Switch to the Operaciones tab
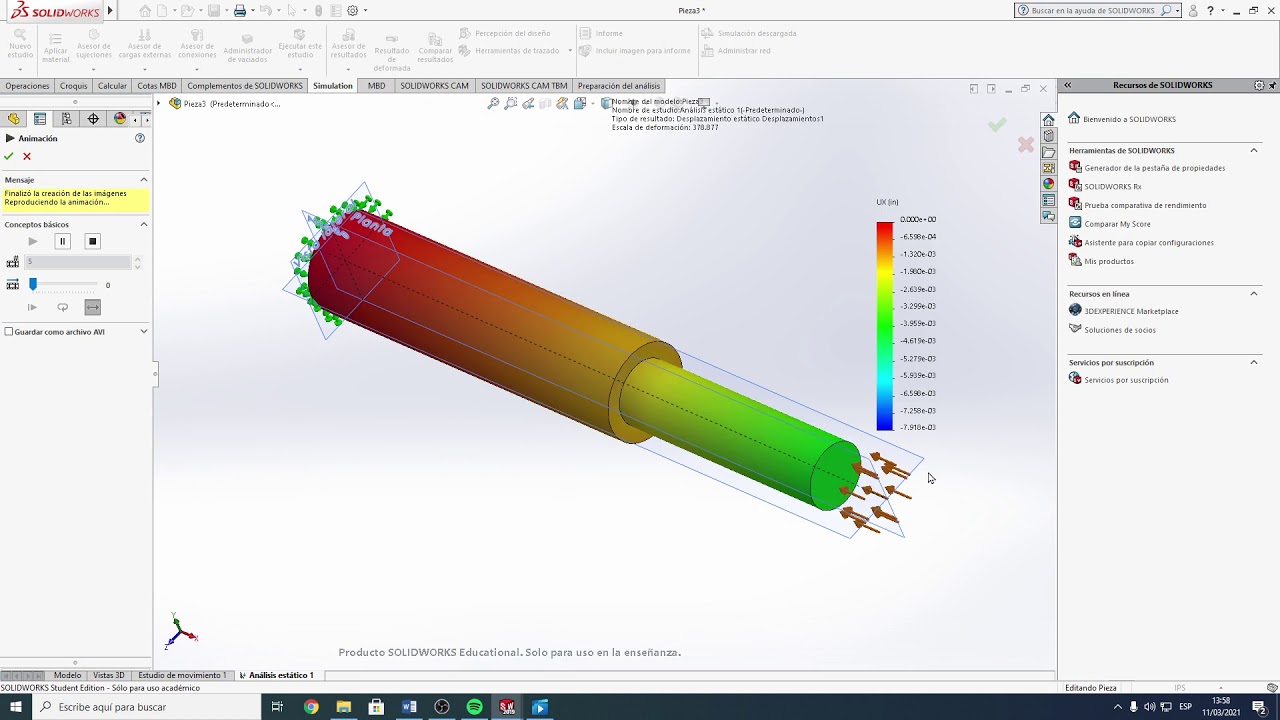The height and width of the screenshot is (720, 1280). point(27,86)
